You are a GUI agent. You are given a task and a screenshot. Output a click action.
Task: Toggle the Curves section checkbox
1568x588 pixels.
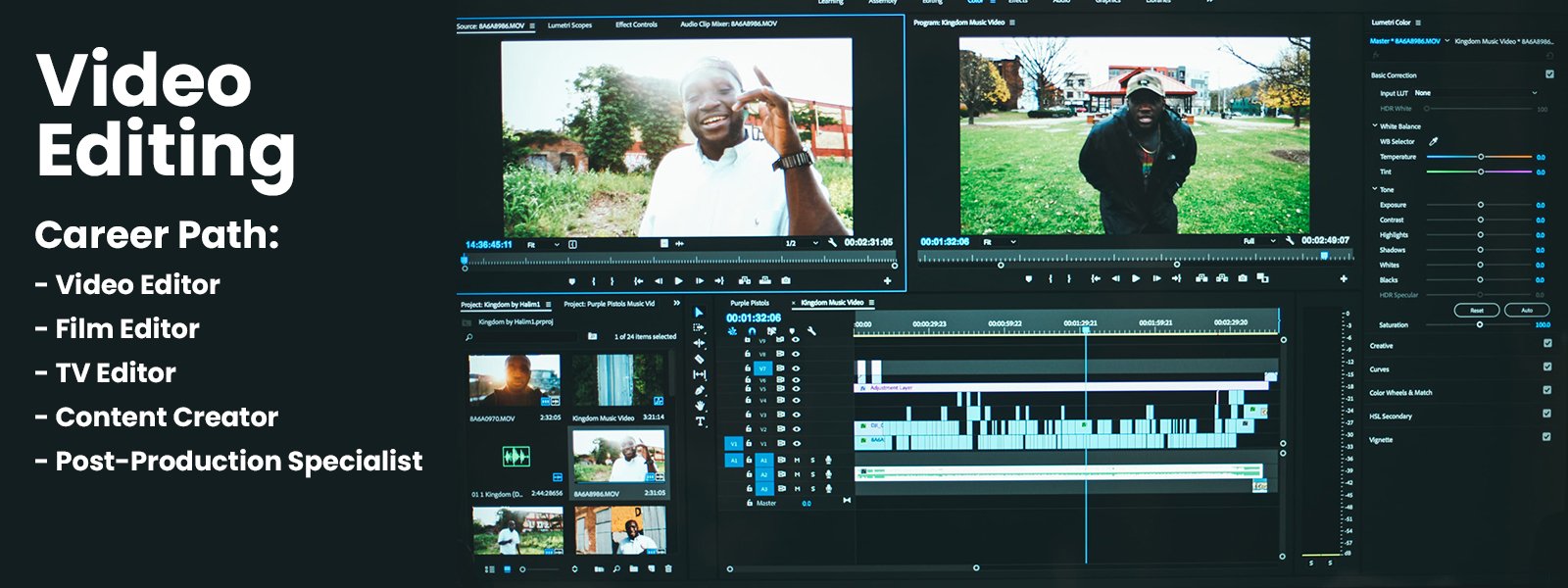pyautogui.click(x=1547, y=367)
